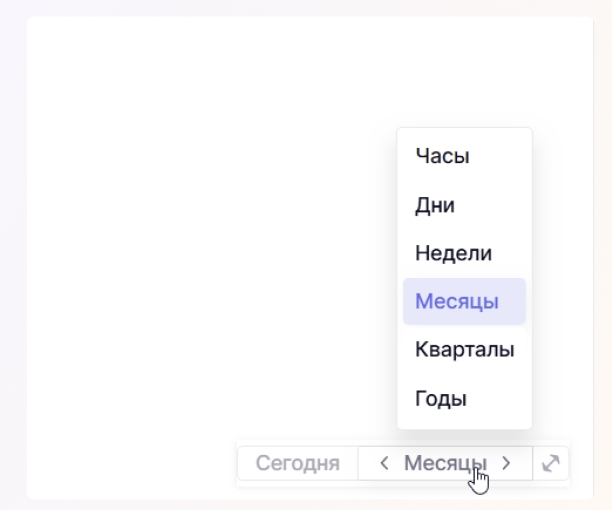The image size is (612, 510).
Task: Go to previous period with left chevron
Action: [x=384, y=463]
